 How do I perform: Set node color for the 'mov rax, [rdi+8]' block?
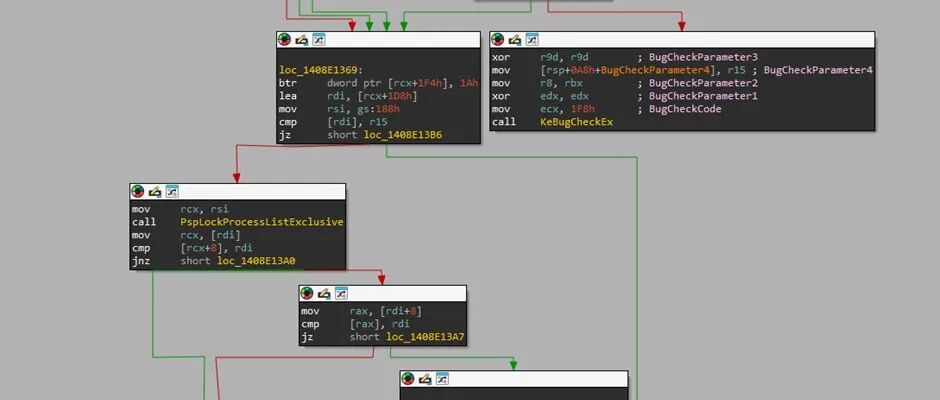tap(307, 293)
